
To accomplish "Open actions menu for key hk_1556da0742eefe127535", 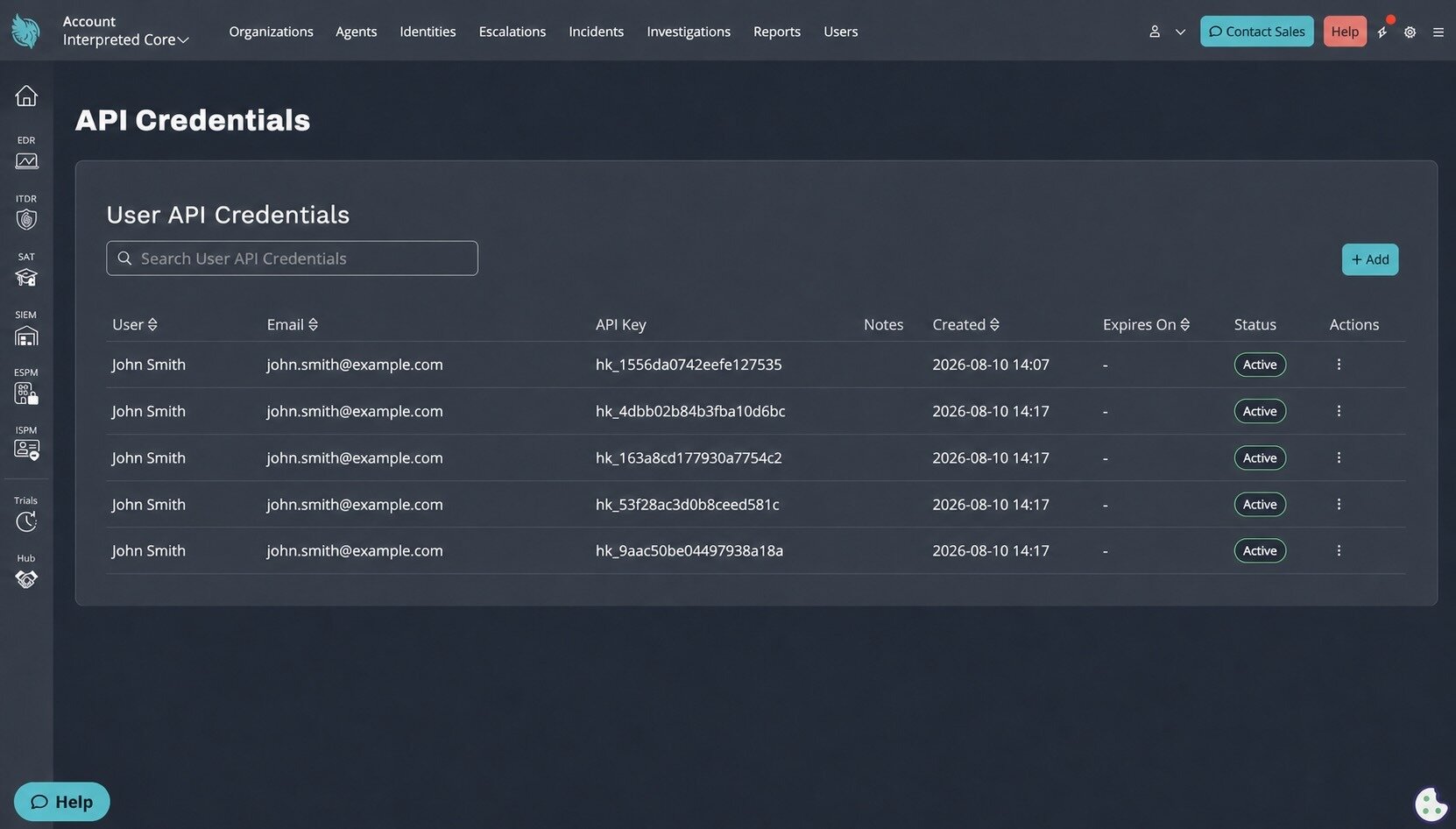I will pyautogui.click(x=1339, y=365).
